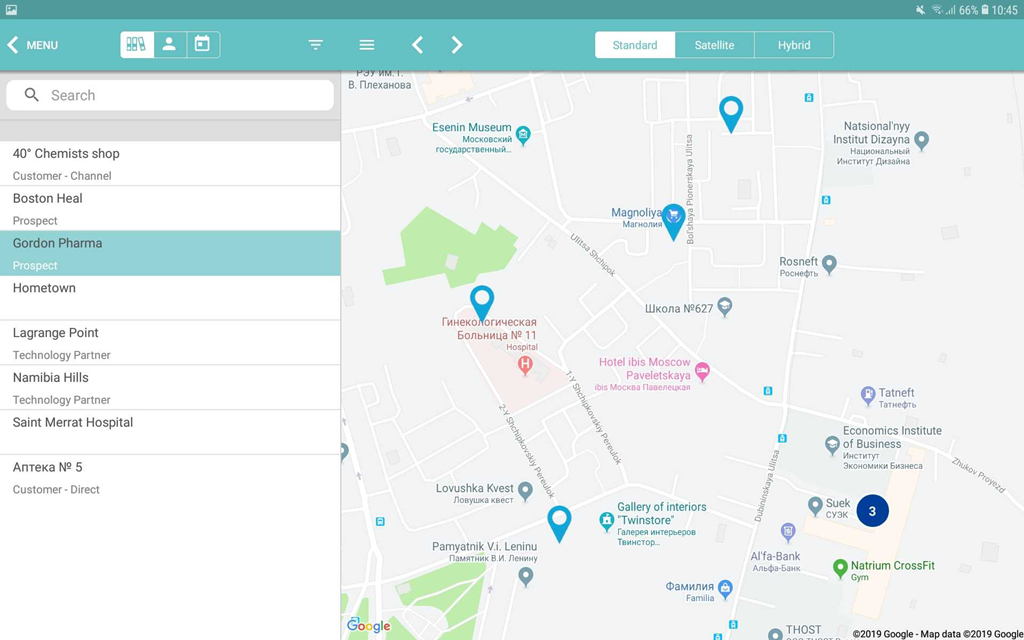Click the pin above the gynecological hospital
Viewport: 1024px width, 640px height.
pyautogui.click(x=482, y=301)
